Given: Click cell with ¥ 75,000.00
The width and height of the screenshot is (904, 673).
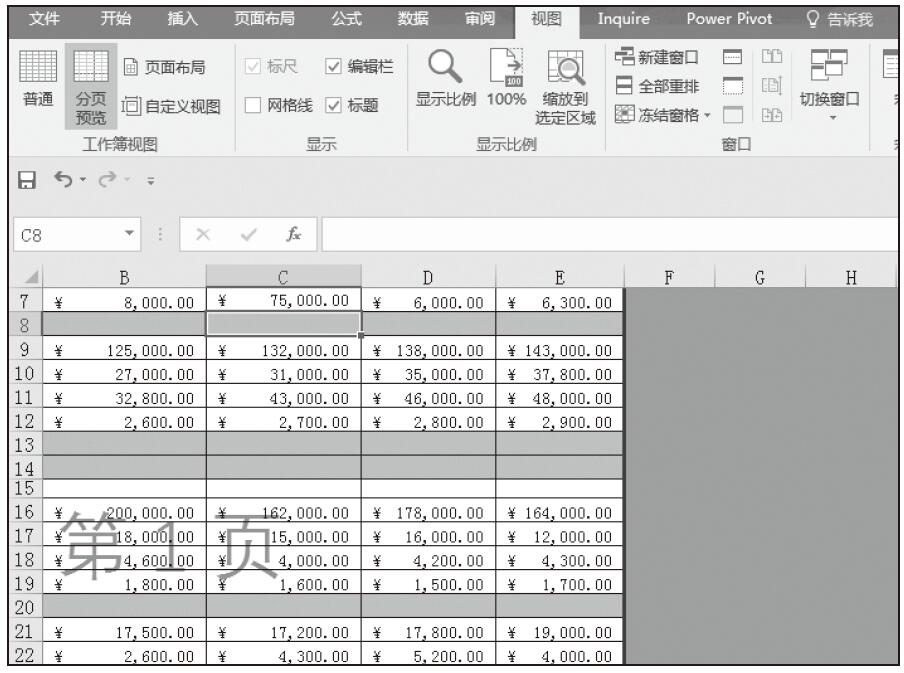Looking at the screenshot, I should (x=284, y=300).
